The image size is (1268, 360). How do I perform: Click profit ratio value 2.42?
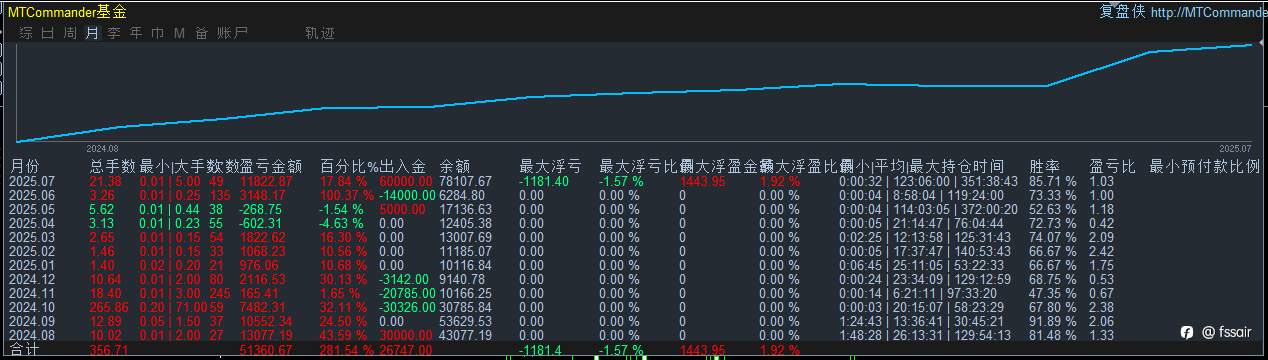[1101, 251]
